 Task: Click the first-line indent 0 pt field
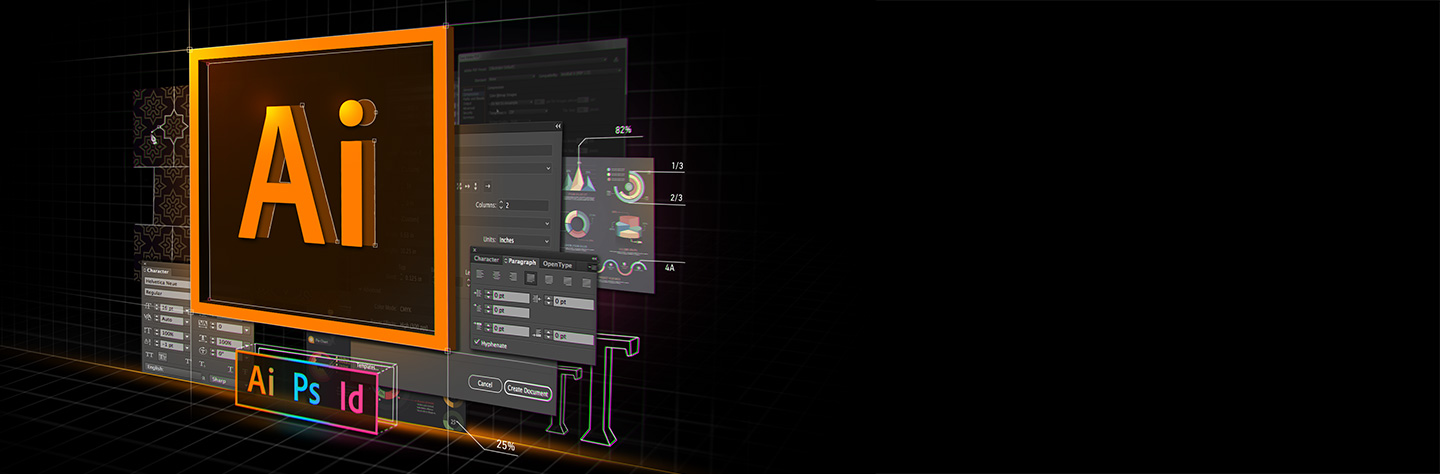click(511, 311)
